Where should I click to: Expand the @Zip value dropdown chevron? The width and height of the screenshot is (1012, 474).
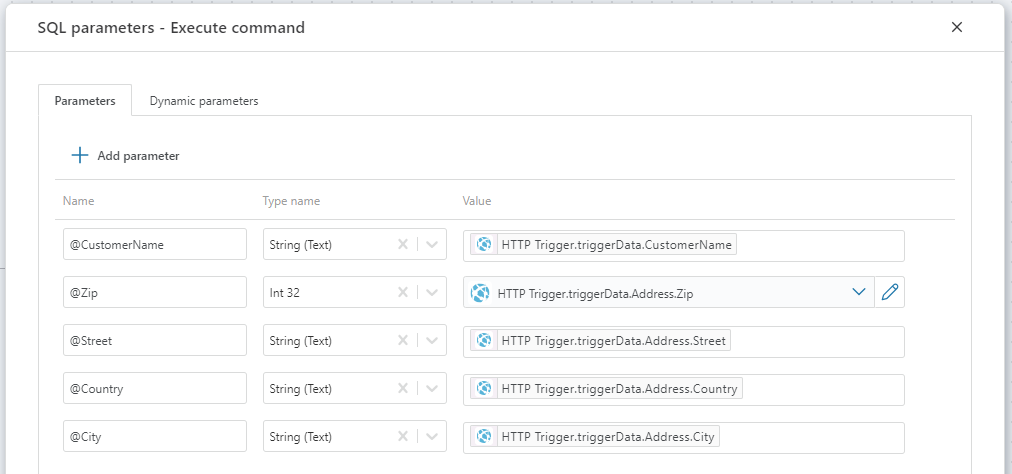pyautogui.click(x=858, y=292)
